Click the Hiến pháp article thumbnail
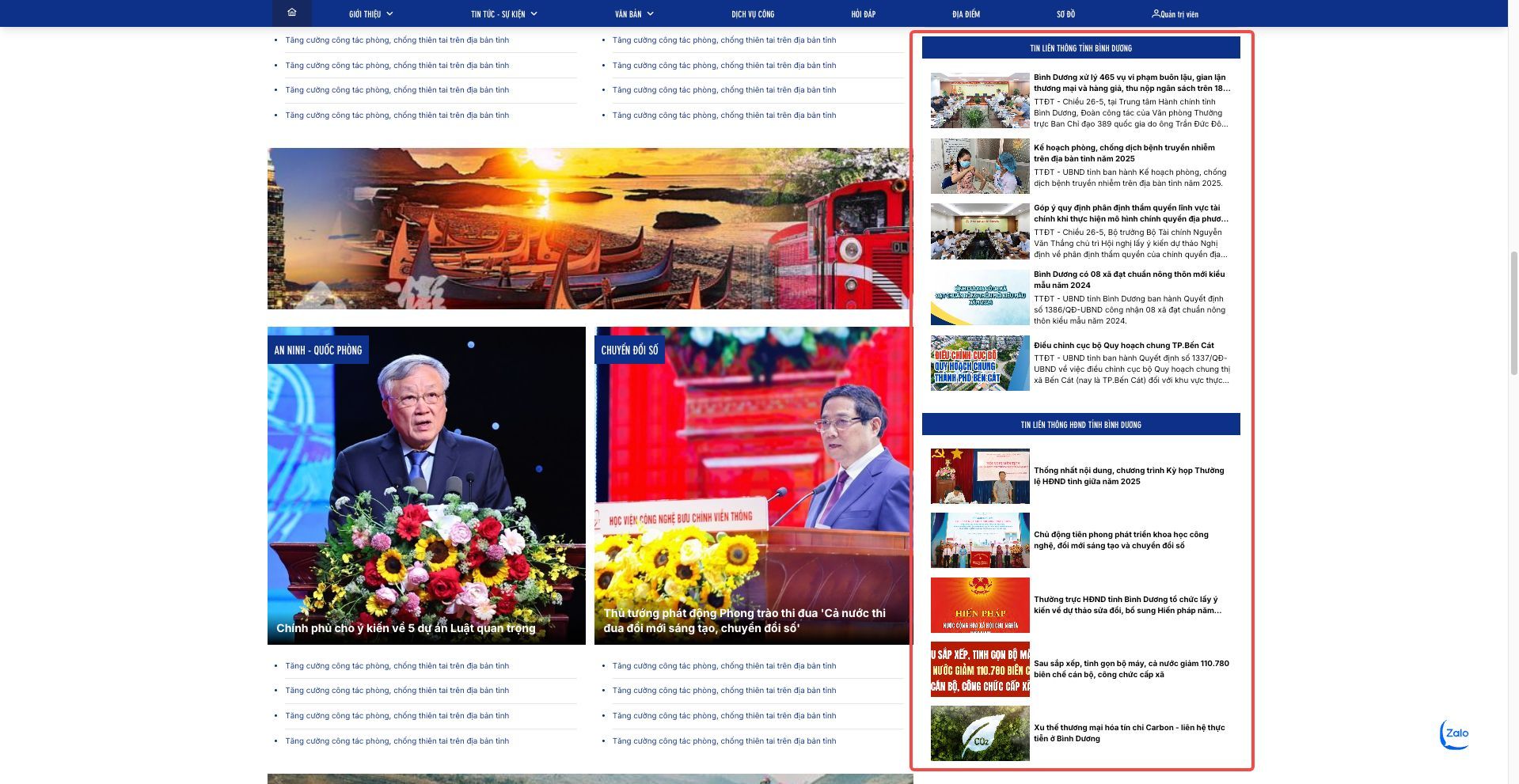Image resolution: width=1519 pixels, height=784 pixels. 980,605
